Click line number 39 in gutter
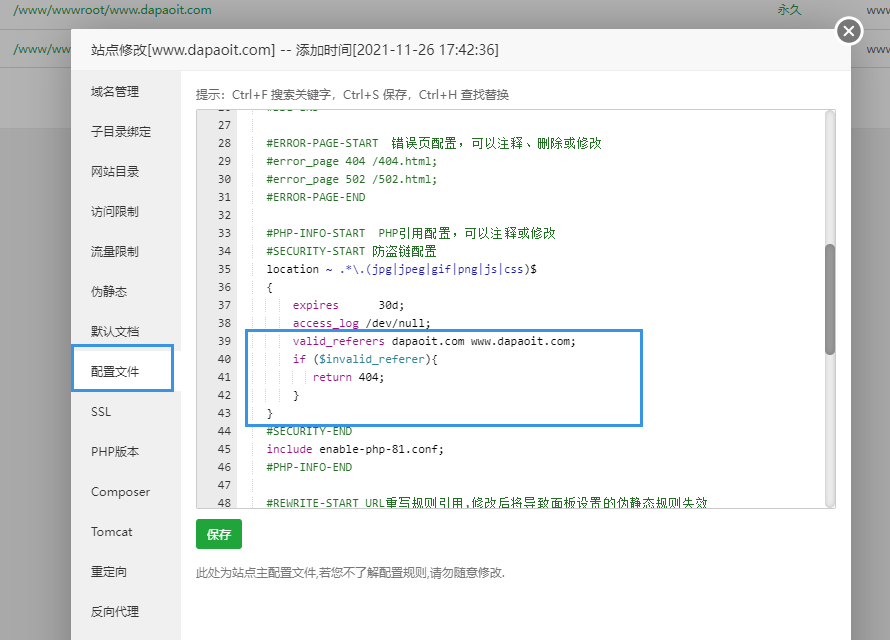Image resolution: width=890 pixels, height=640 pixels. coord(224,341)
